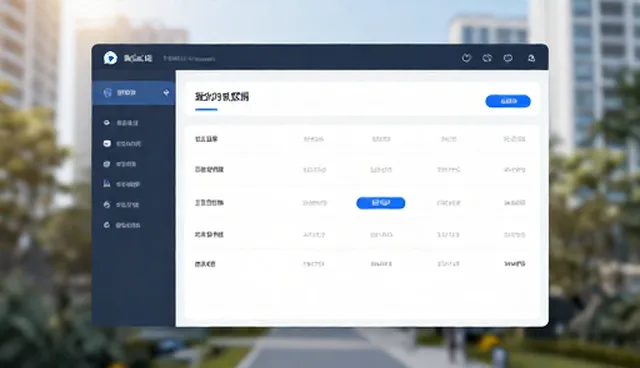Click the first of four header icons at top right
Viewport: 640px width, 368px height.
coord(467,58)
